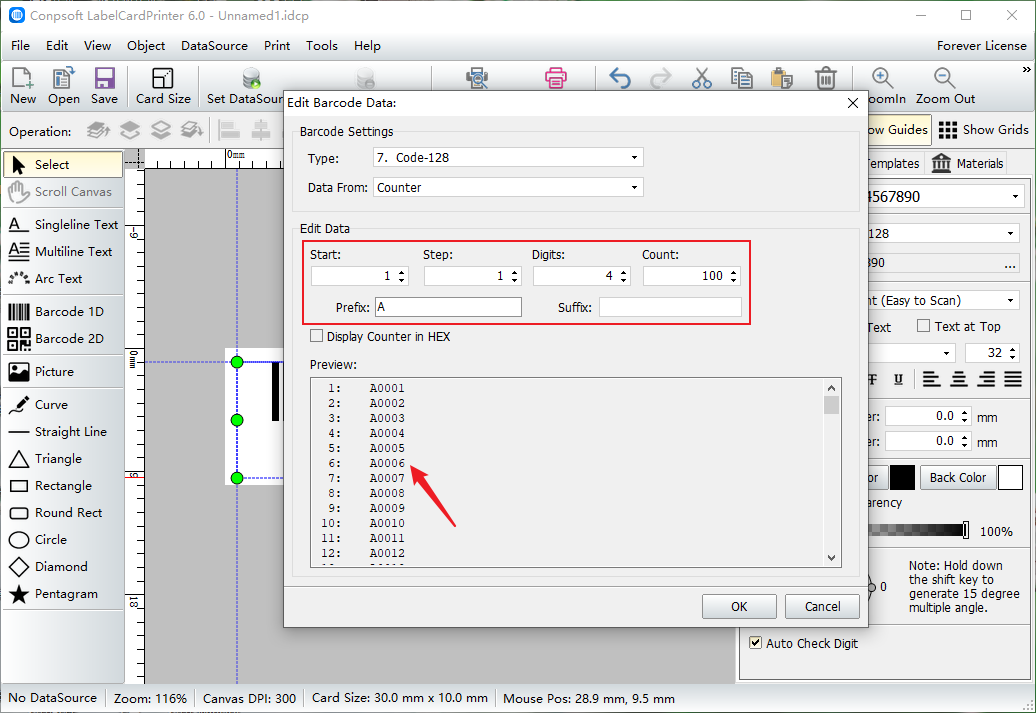Increase the Start counter value

coord(402,272)
